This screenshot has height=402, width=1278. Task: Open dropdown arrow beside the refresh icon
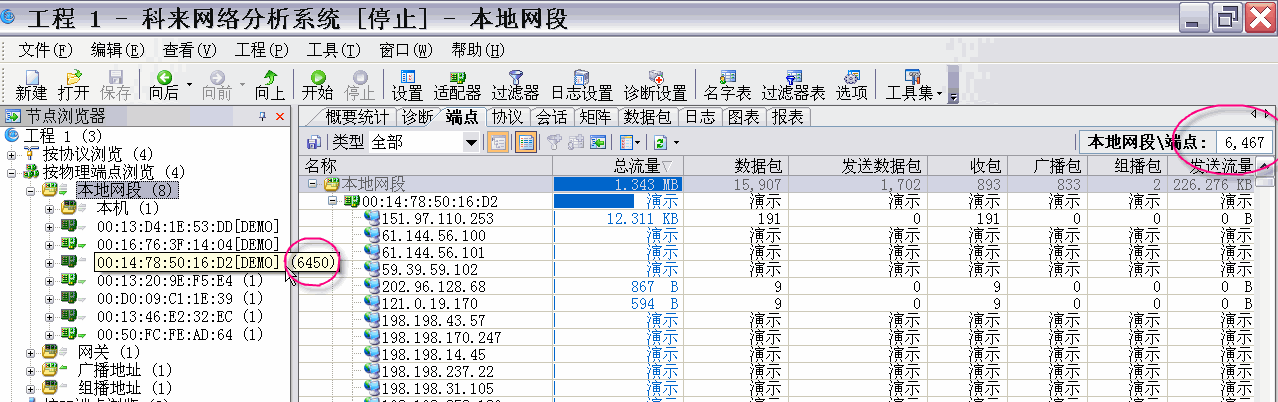click(x=675, y=142)
